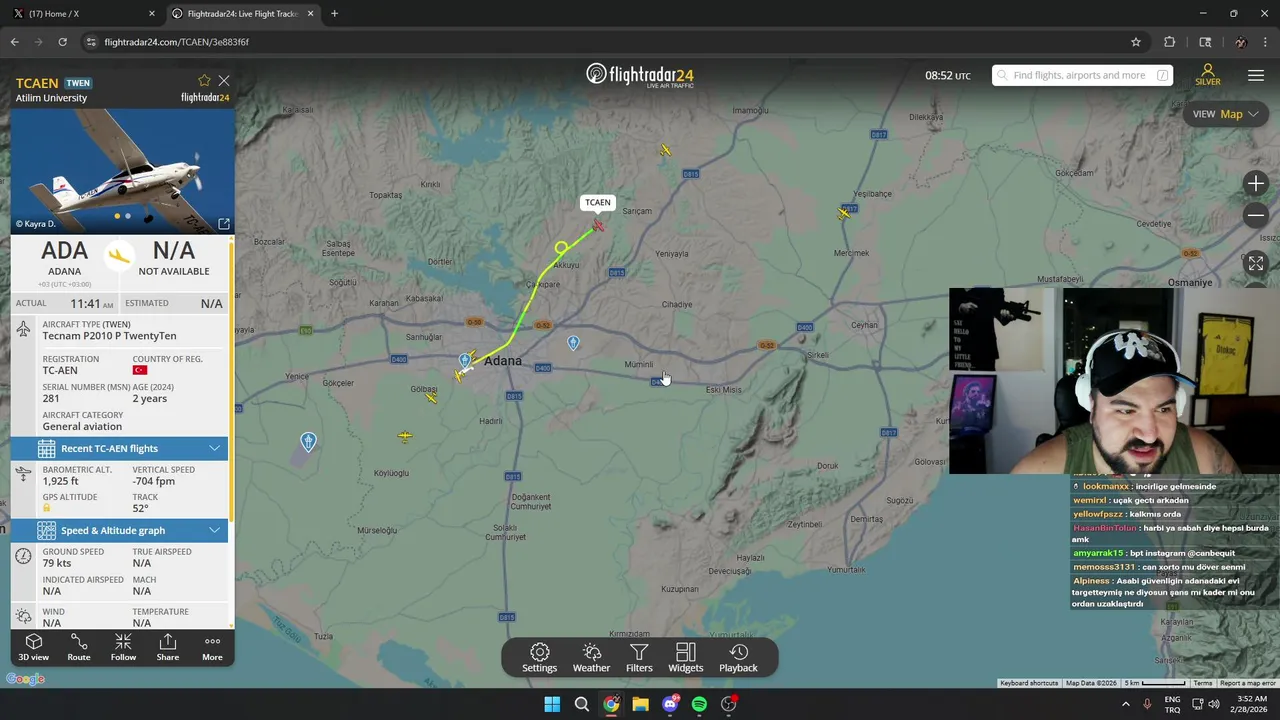Open the Windows Start menu
Viewport: 1280px width, 720px height.
pos(552,704)
